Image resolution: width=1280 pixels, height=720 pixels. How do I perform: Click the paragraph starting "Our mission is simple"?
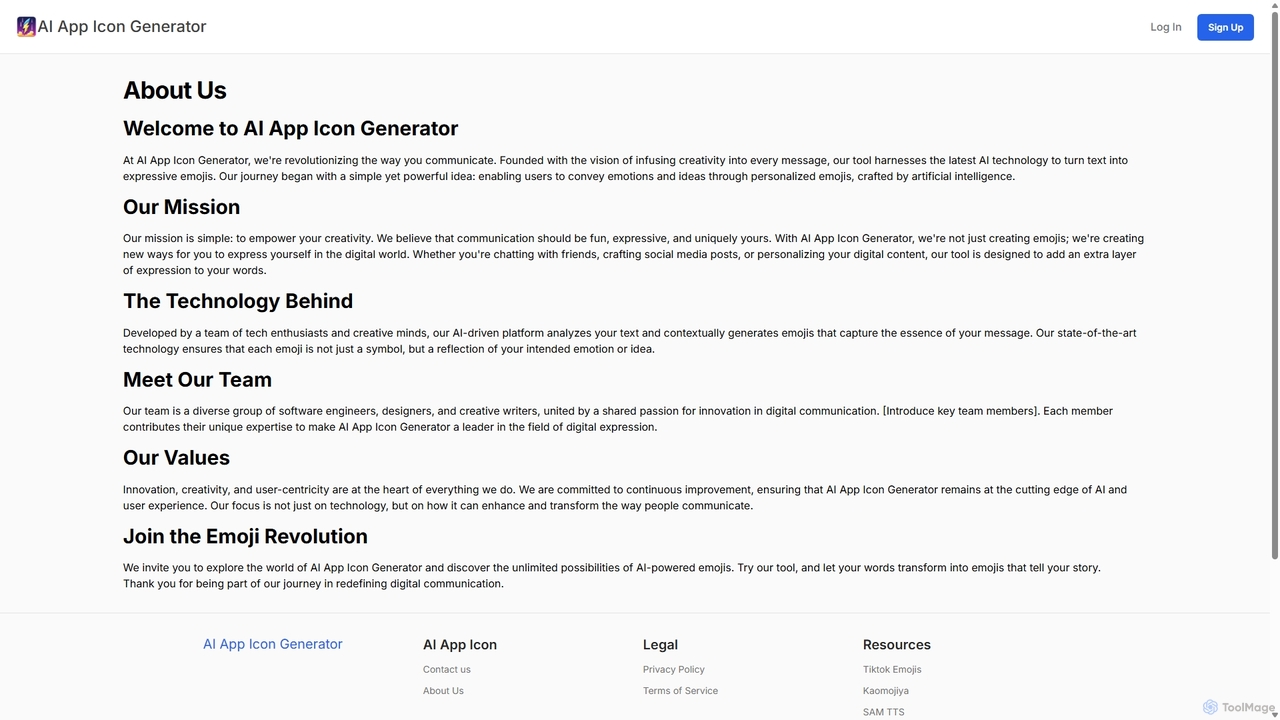click(633, 254)
